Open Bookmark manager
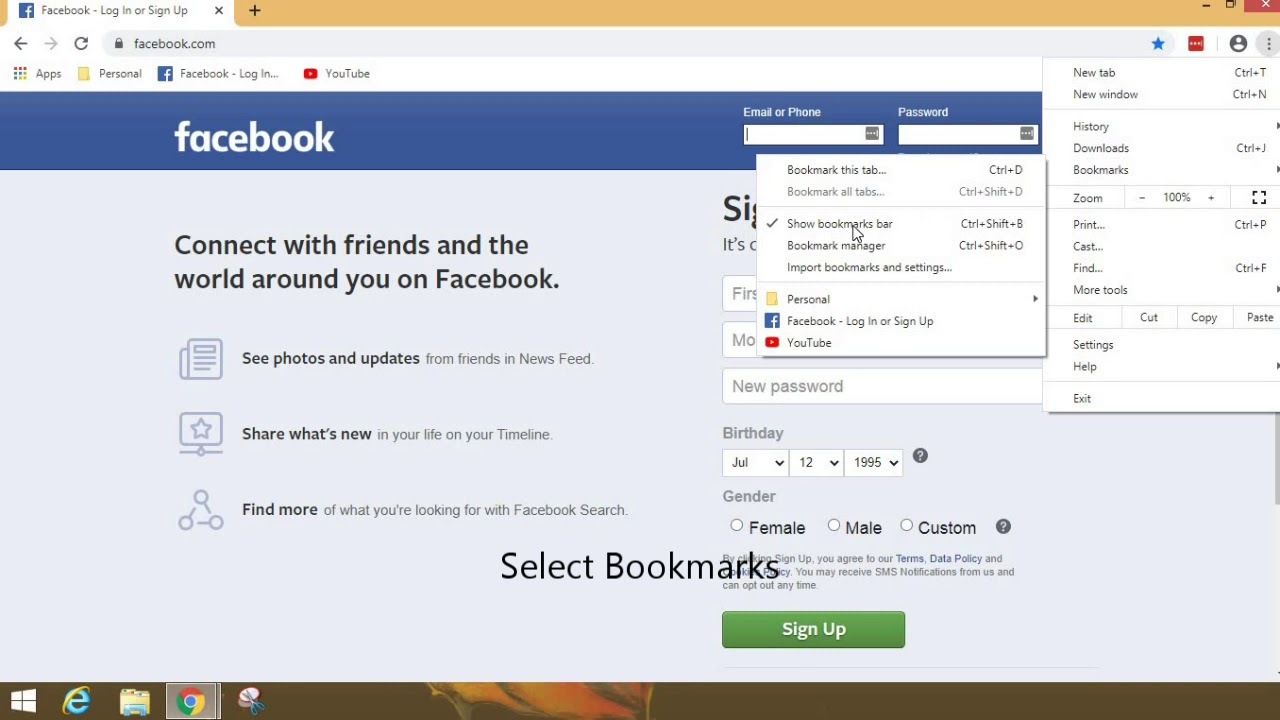 click(x=900, y=246)
